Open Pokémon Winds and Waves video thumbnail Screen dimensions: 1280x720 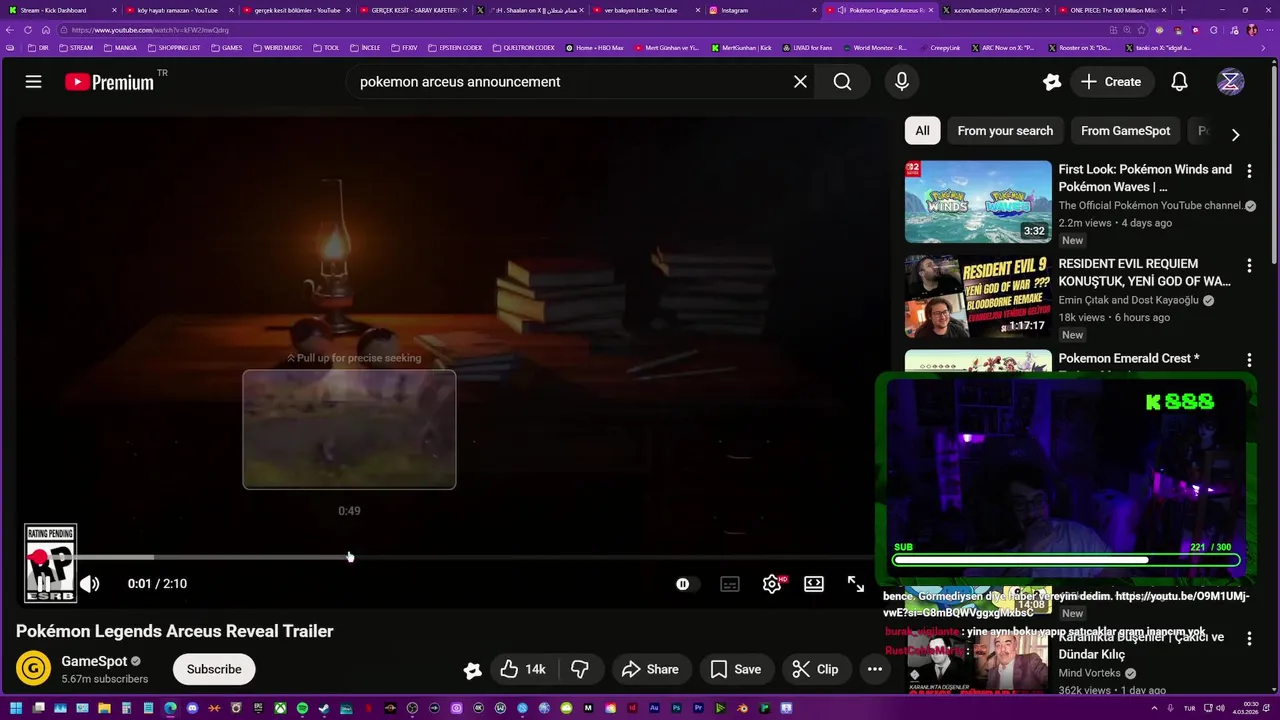click(x=978, y=202)
